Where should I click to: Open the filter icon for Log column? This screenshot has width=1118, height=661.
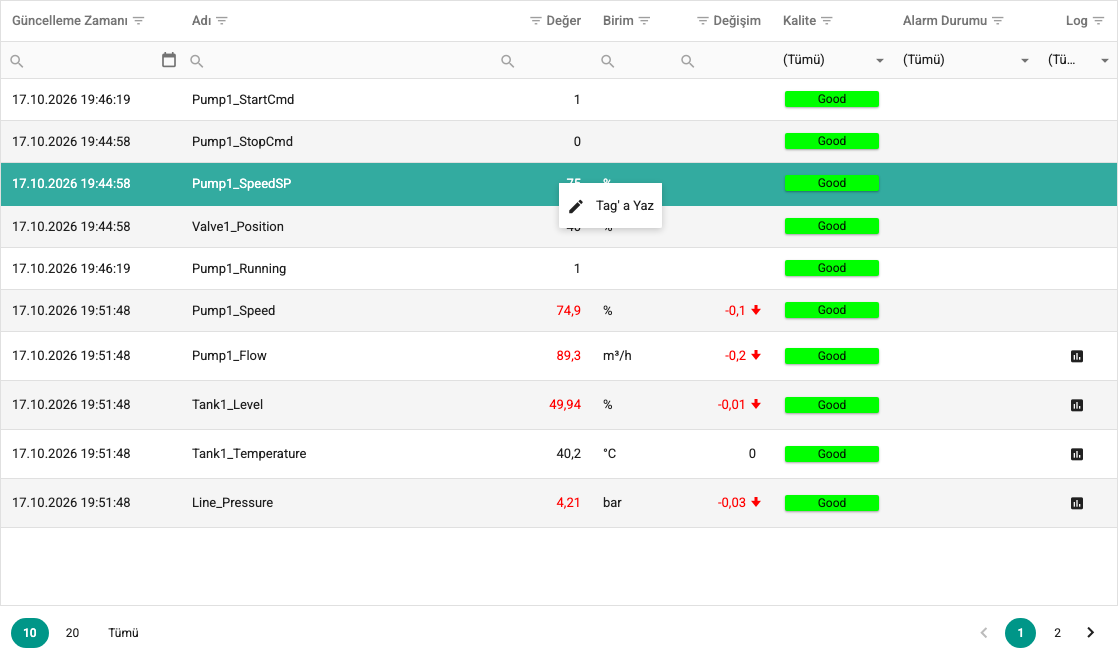tap(1099, 21)
